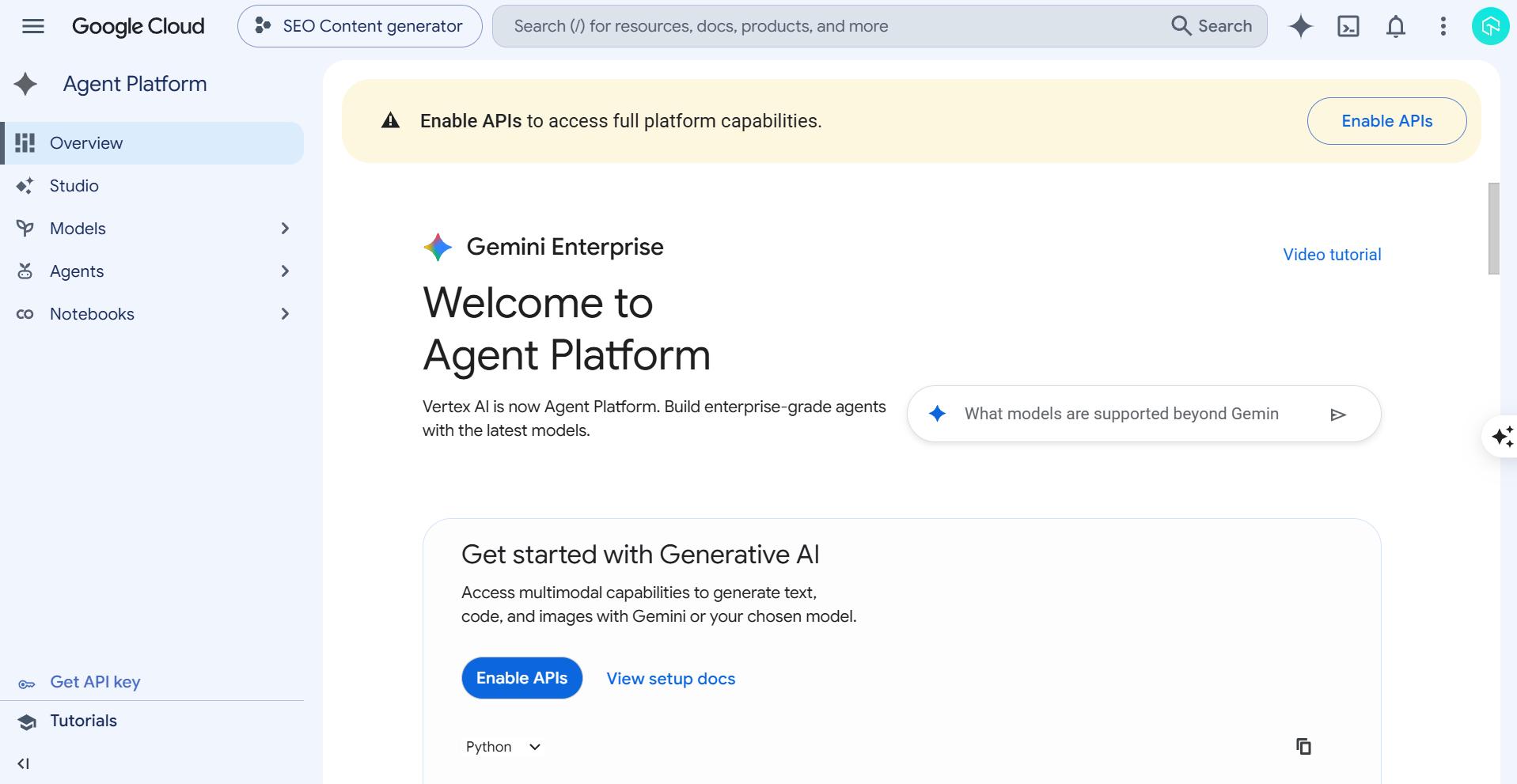The height and width of the screenshot is (784, 1517).
Task: Click the blue sparkle in prompt box
Action: [937, 414]
